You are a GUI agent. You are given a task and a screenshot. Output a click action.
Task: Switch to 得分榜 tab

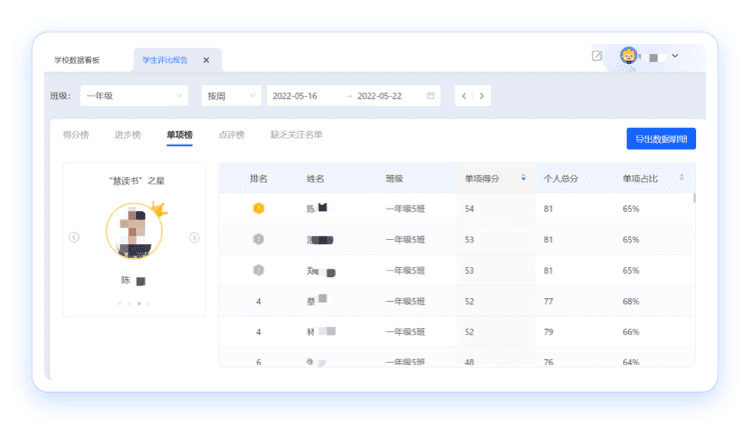76,134
